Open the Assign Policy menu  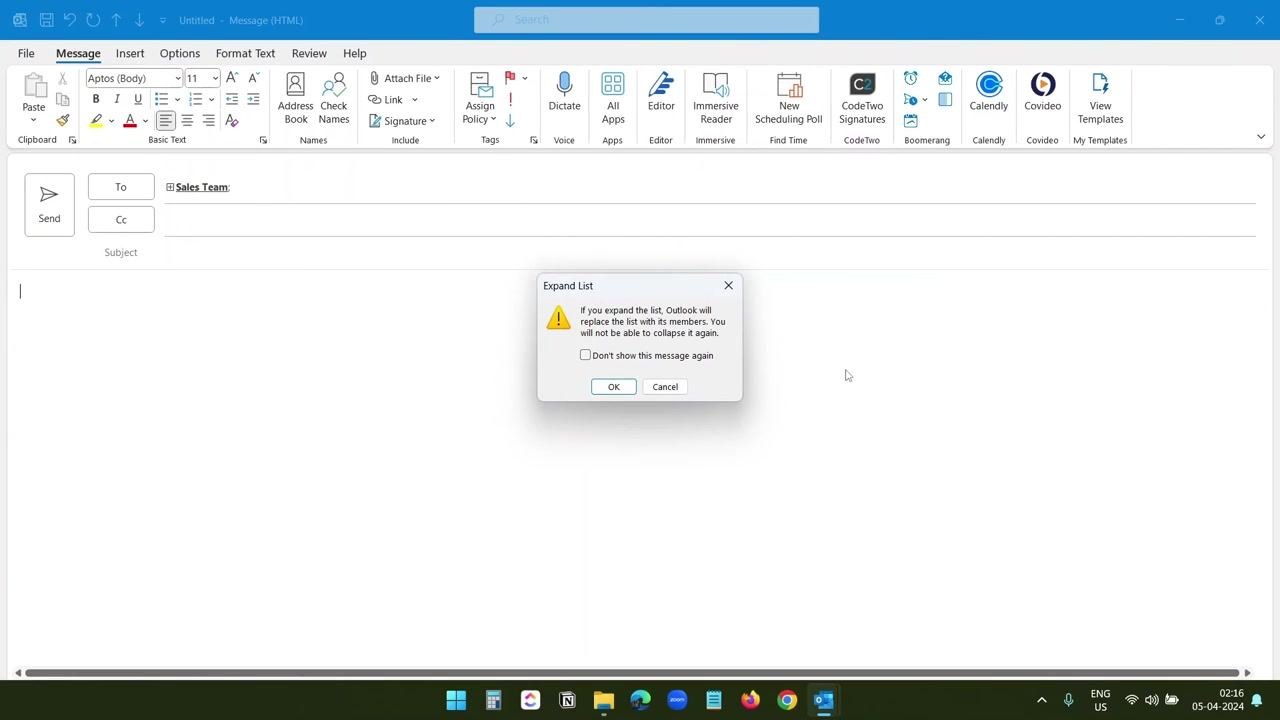480,98
